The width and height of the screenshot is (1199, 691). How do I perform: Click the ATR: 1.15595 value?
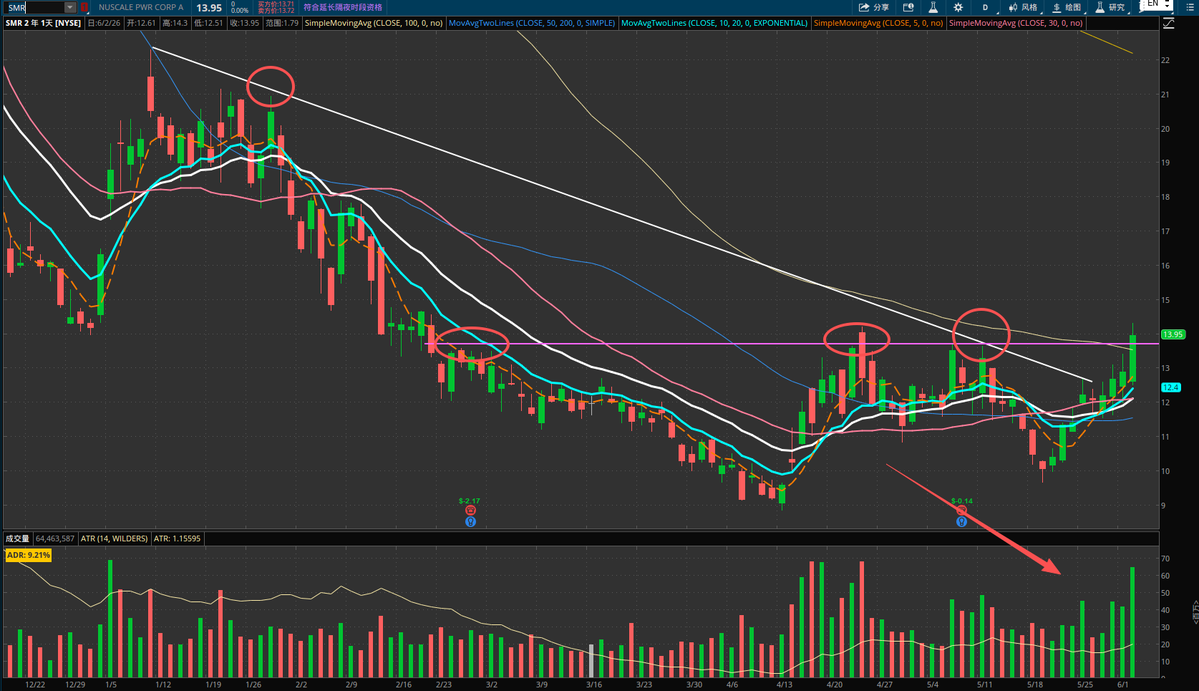(177, 539)
